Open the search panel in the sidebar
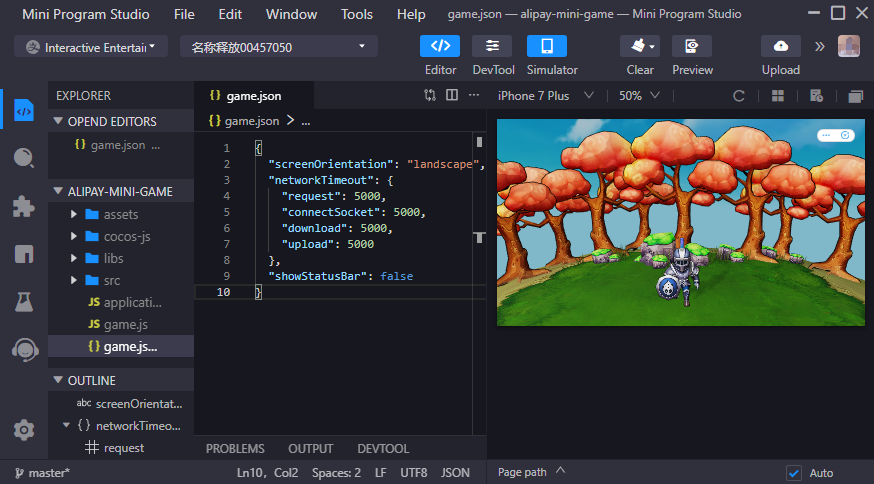 (x=24, y=158)
